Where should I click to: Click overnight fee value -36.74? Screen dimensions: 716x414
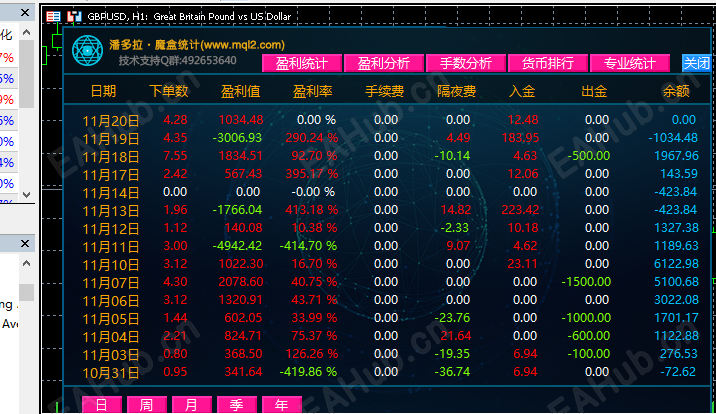point(452,372)
